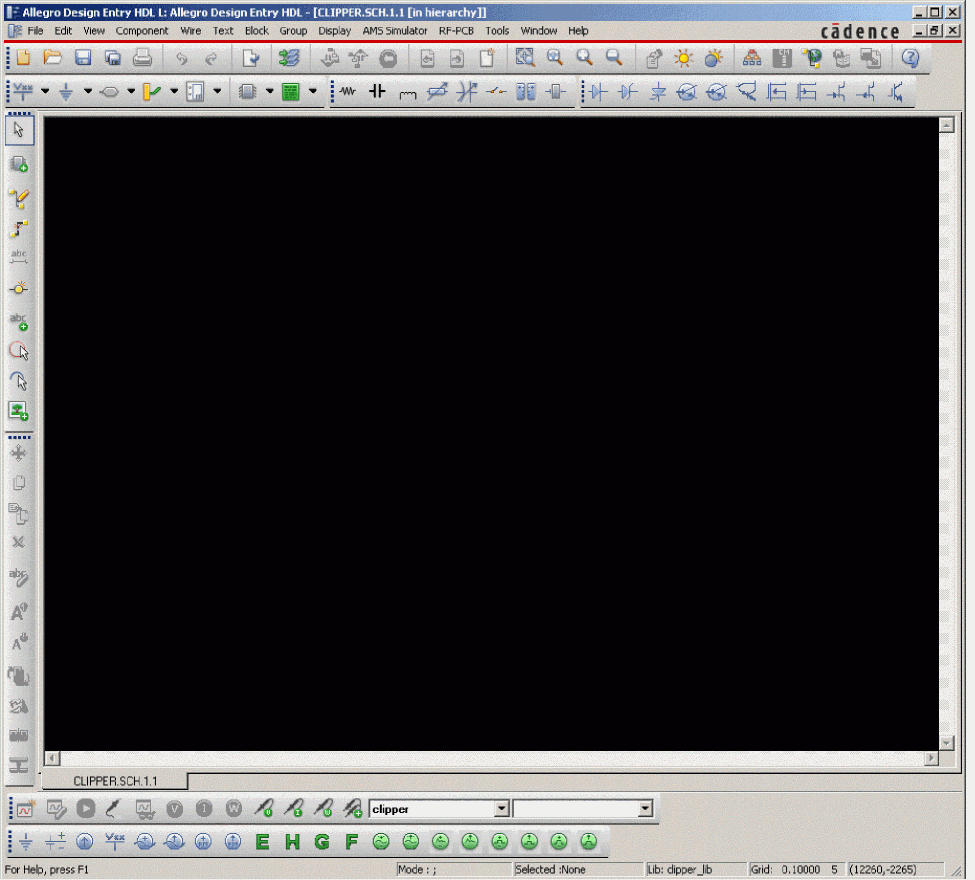Click the New document icon

23,58
